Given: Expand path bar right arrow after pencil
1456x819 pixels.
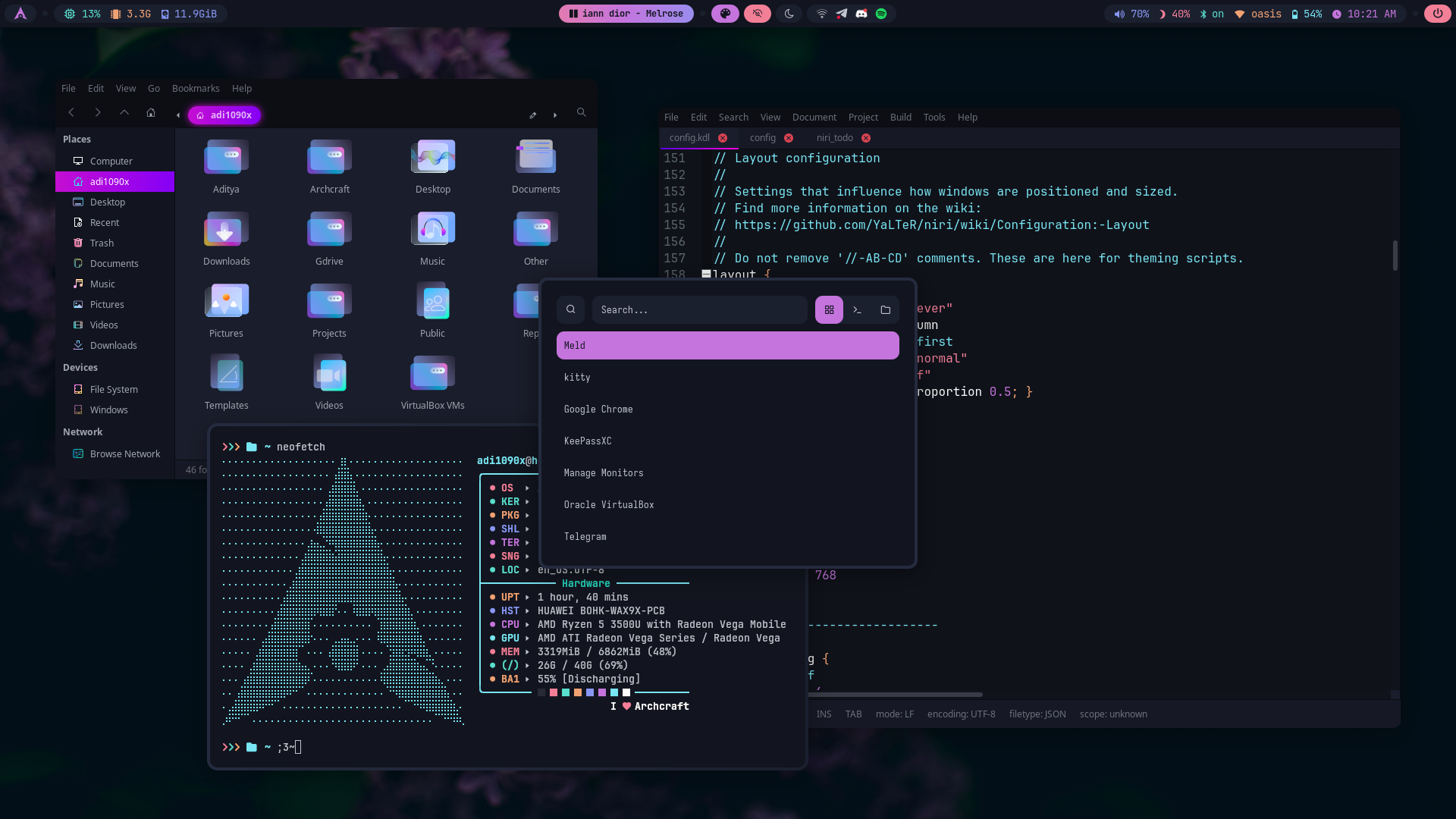Looking at the screenshot, I should [x=555, y=115].
